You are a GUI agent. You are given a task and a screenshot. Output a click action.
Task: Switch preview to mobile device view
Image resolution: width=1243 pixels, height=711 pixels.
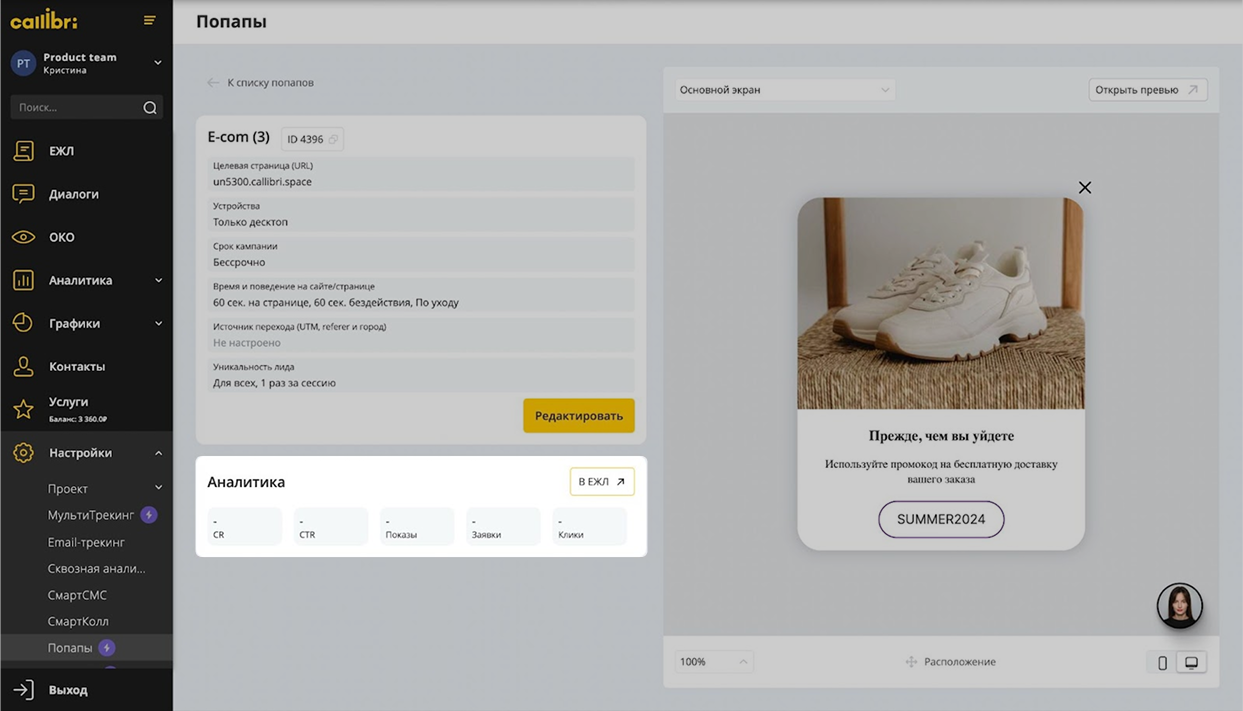tap(1162, 662)
